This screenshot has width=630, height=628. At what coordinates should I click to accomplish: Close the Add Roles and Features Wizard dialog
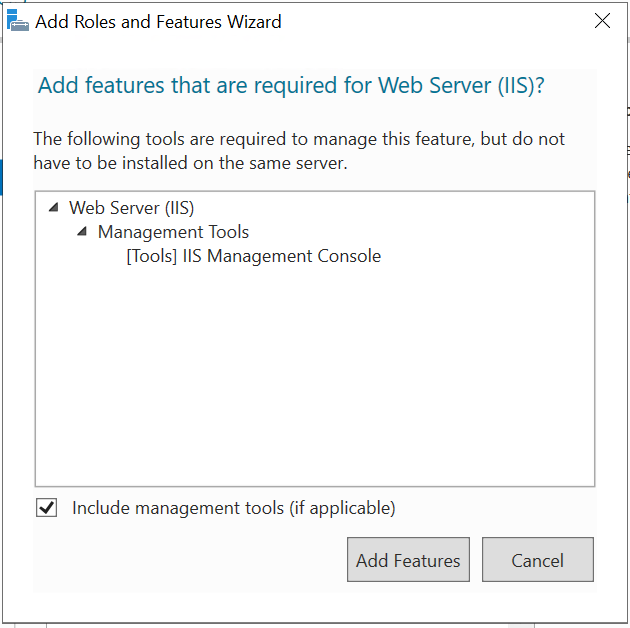602,21
